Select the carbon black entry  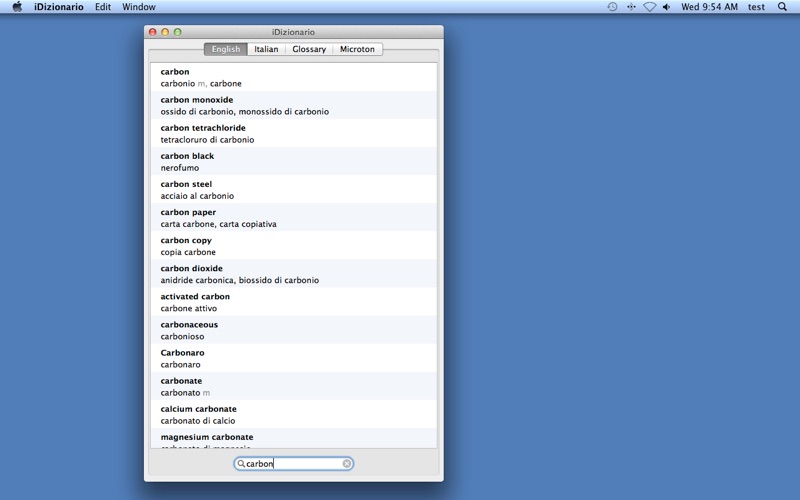click(x=294, y=161)
